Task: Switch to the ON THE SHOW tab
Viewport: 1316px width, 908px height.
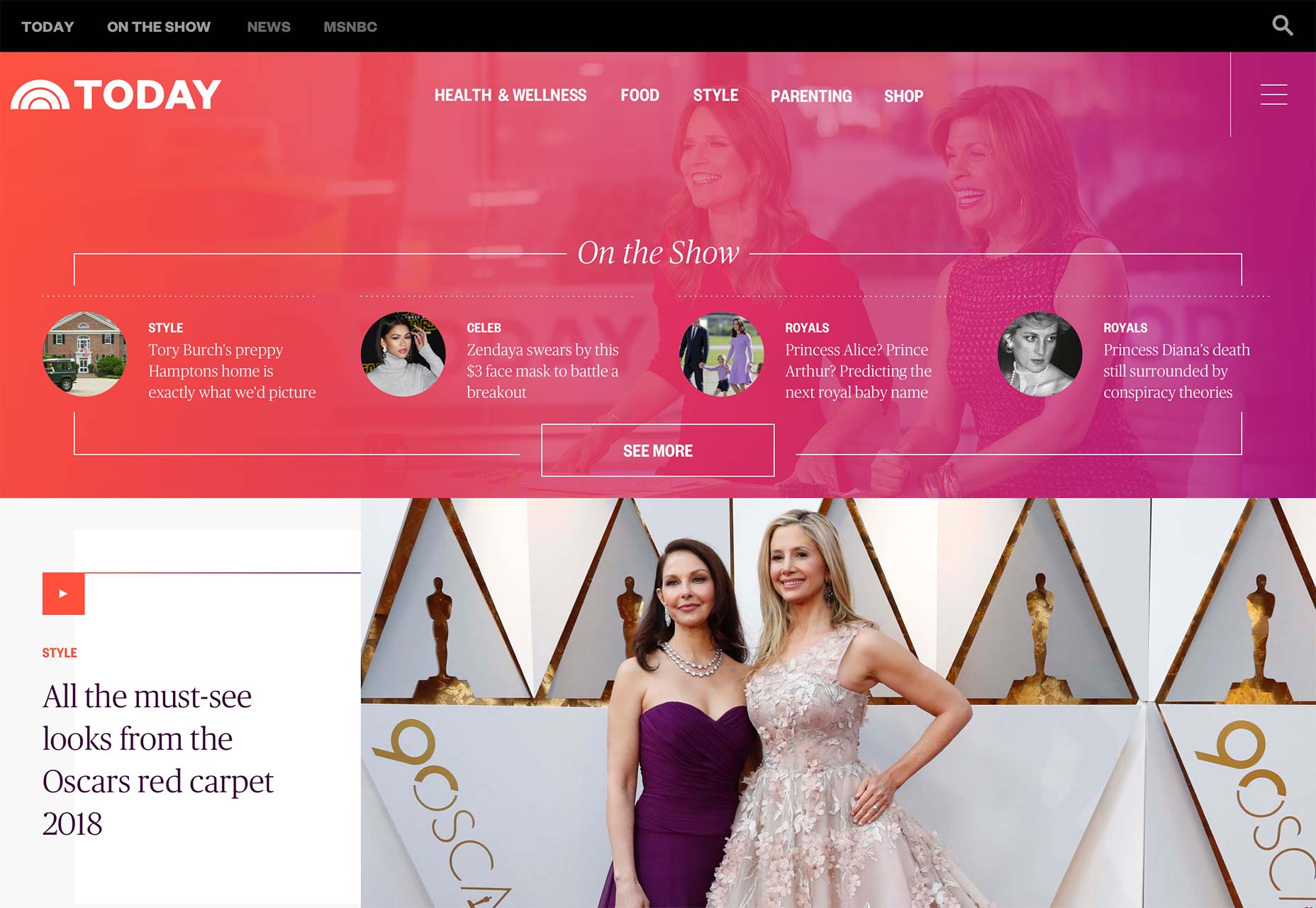Action: 159,26
